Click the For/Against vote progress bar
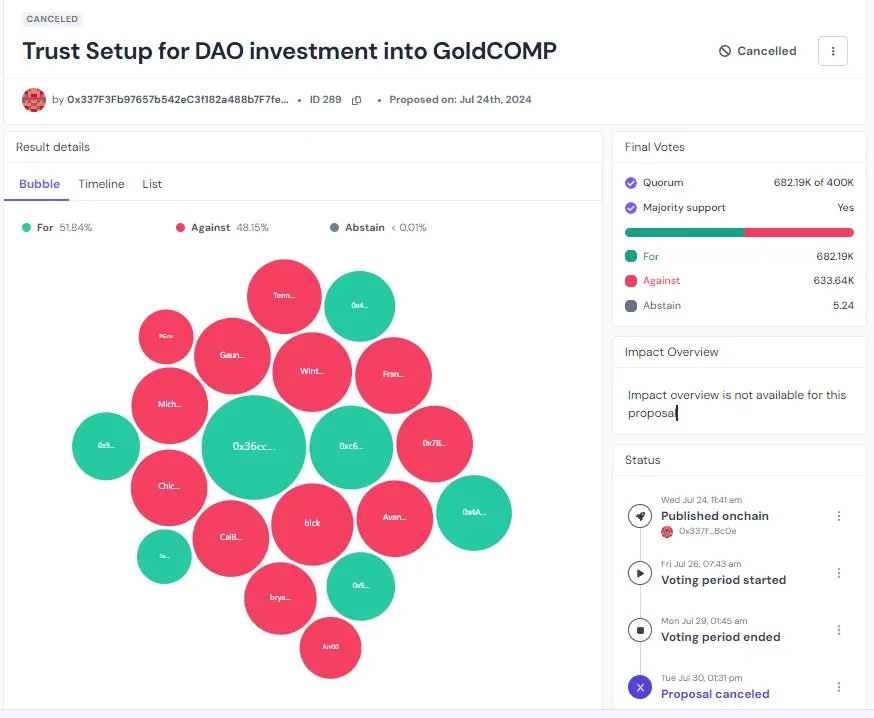This screenshot has width=874, height=718. point(739,232)
